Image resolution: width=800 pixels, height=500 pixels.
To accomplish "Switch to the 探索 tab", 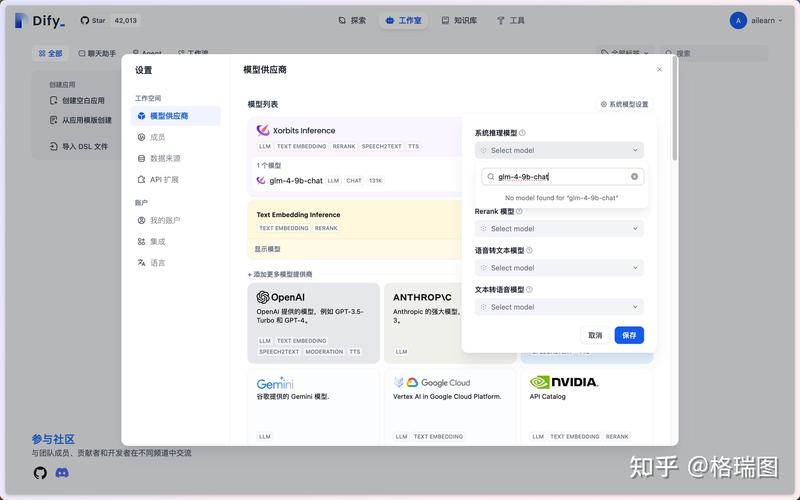I will point(352,20).
